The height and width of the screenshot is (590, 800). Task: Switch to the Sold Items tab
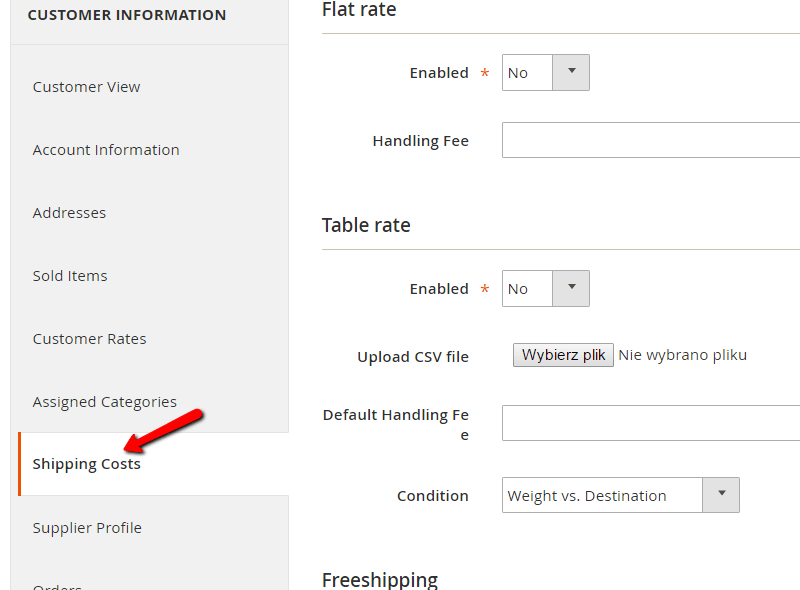click(x=70, y=276)
